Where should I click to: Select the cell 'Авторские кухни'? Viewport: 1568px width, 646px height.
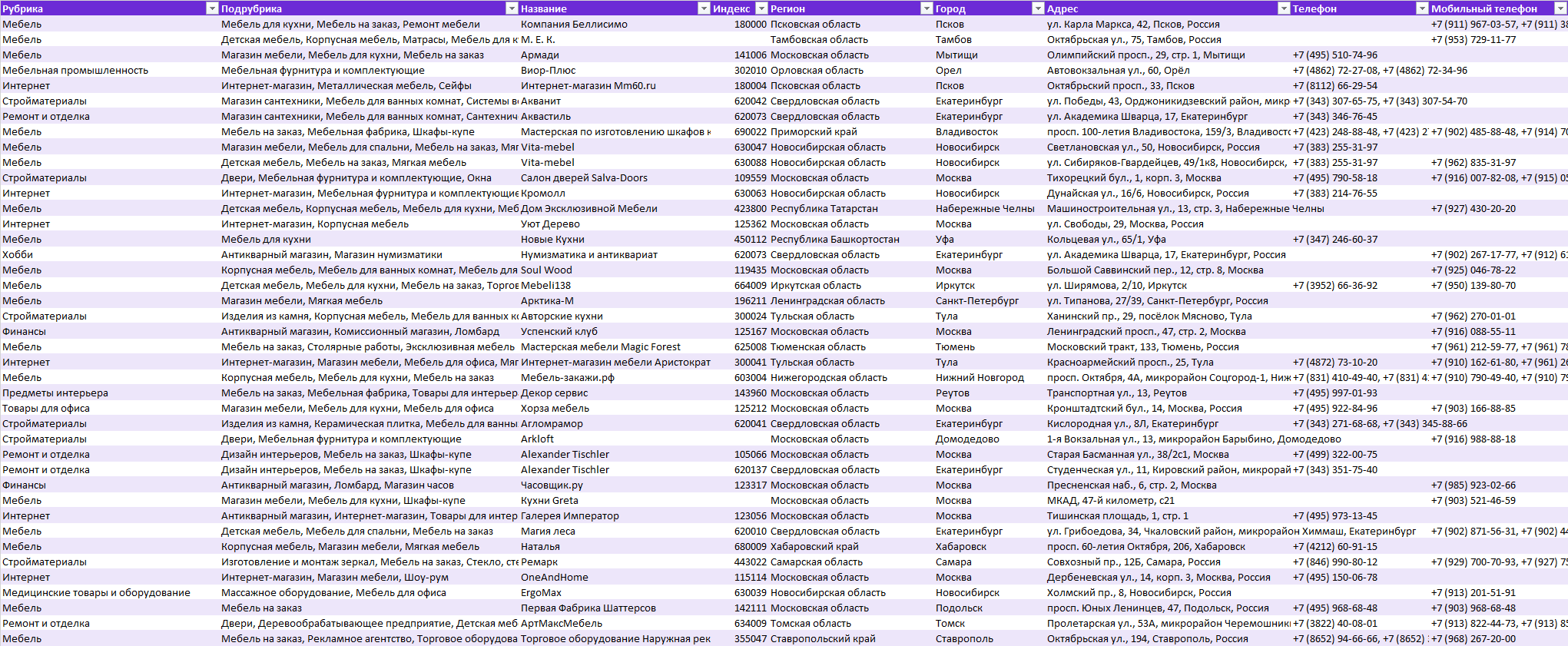(x=615, y=316)
